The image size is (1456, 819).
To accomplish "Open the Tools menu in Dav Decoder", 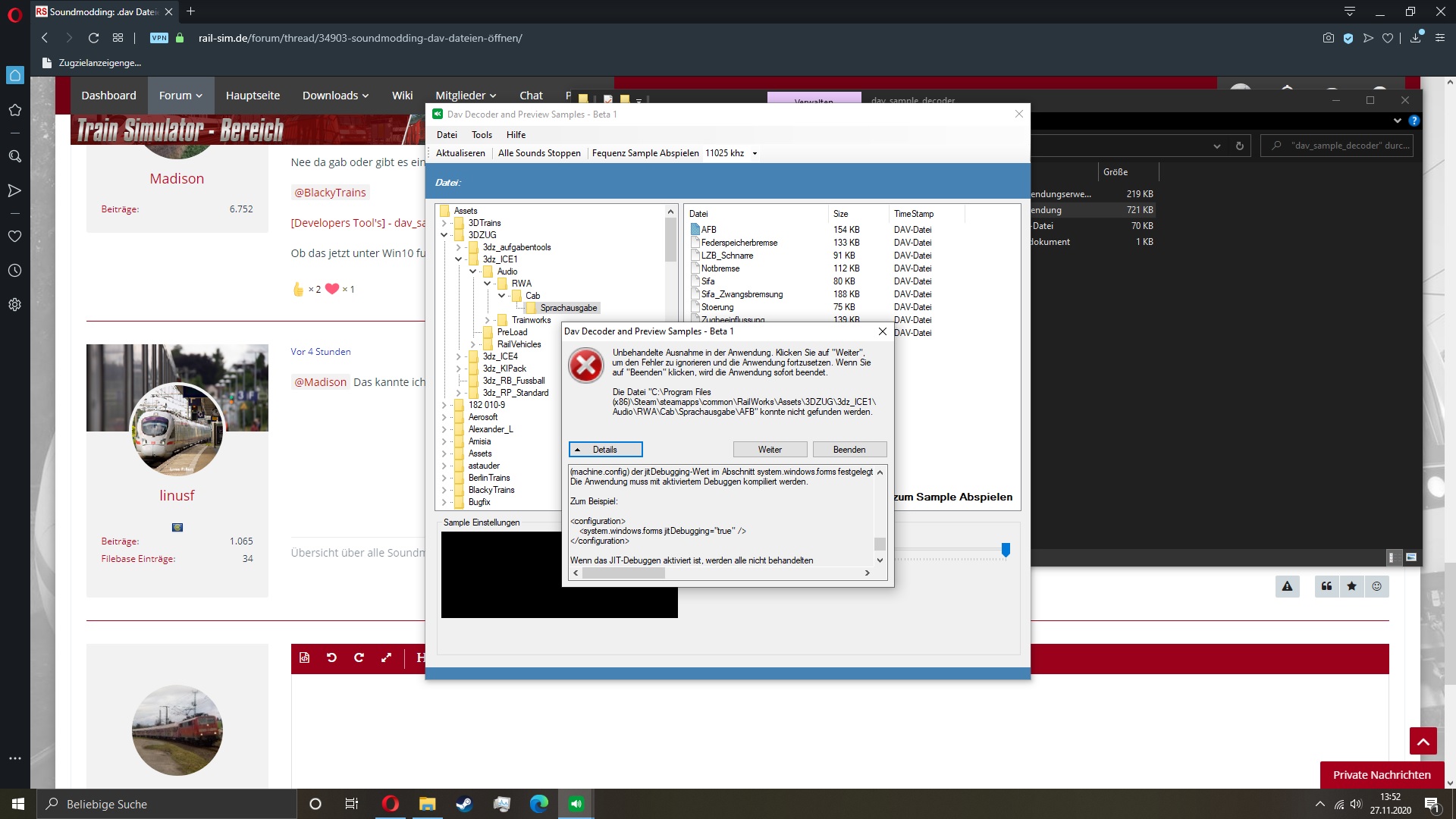I will click(482, 135).
